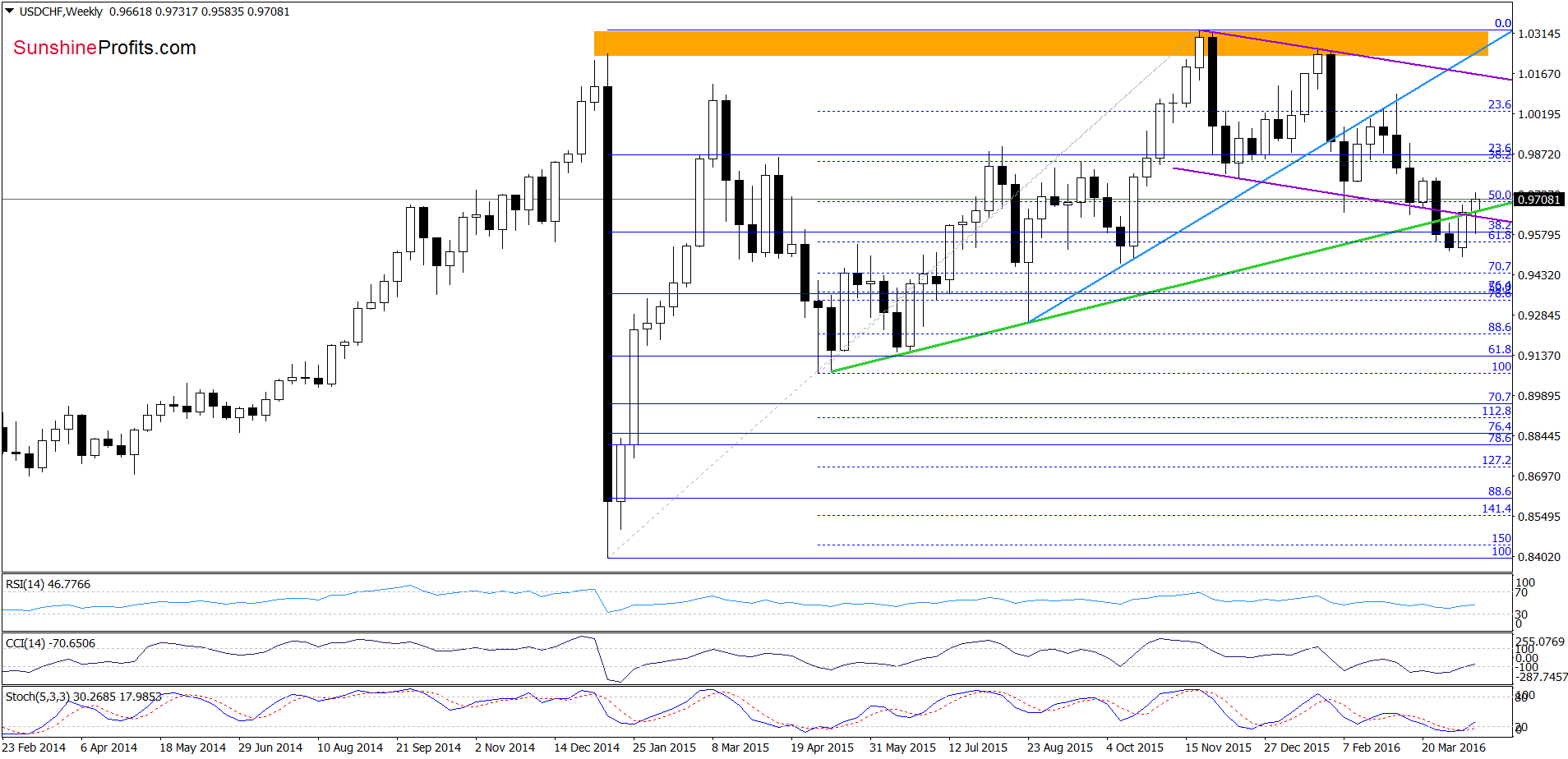Screen dimensions: 1568x759
Task: Click the 0.92845 price axis label
Action: point(1538,315)
